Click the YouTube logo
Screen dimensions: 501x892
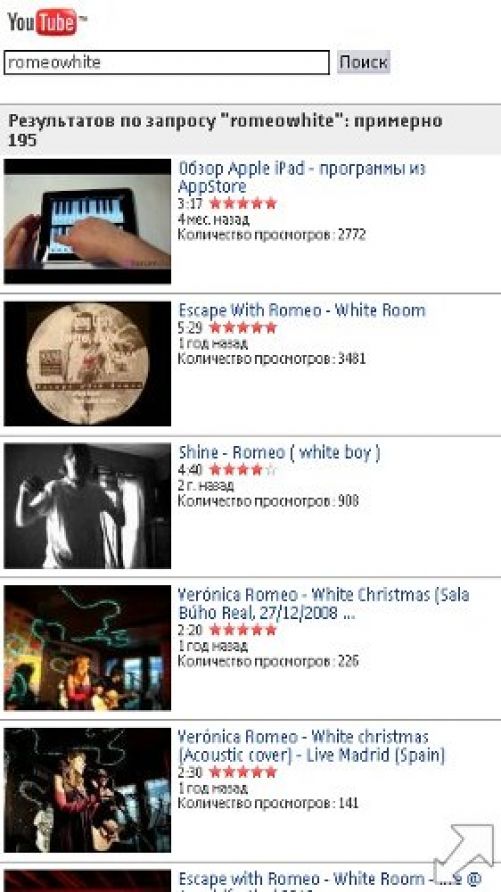click(47, 22)
